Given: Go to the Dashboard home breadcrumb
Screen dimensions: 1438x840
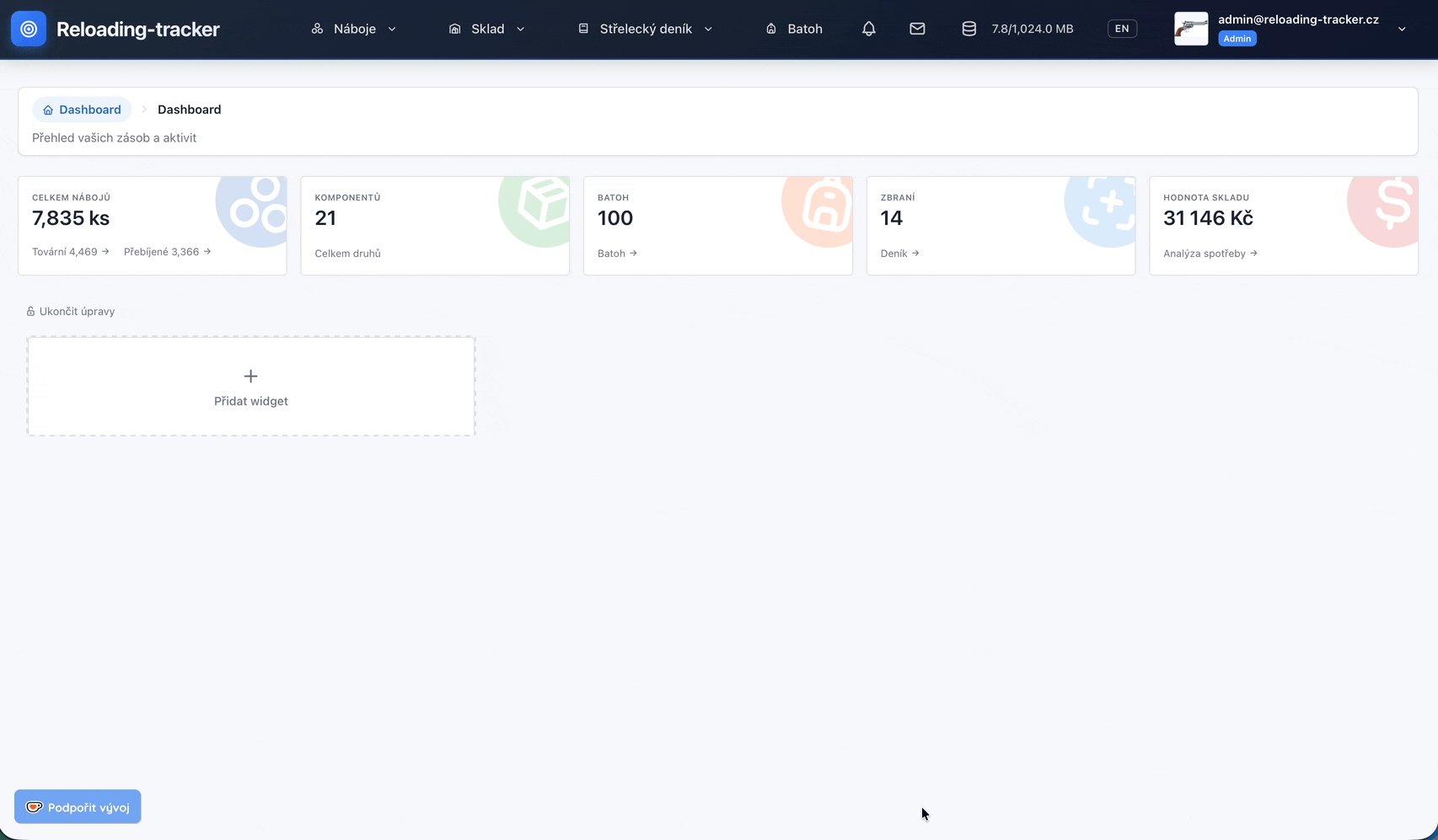Looking at the screenshot, I should 82,110.
